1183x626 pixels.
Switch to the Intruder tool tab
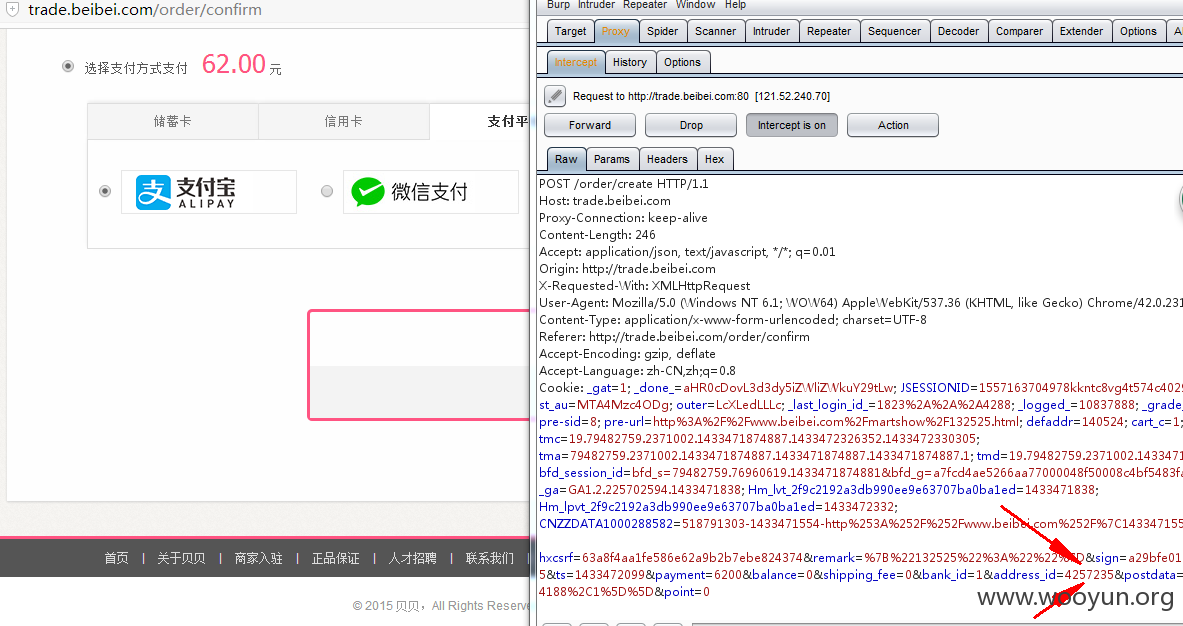(x=771, y=31)
